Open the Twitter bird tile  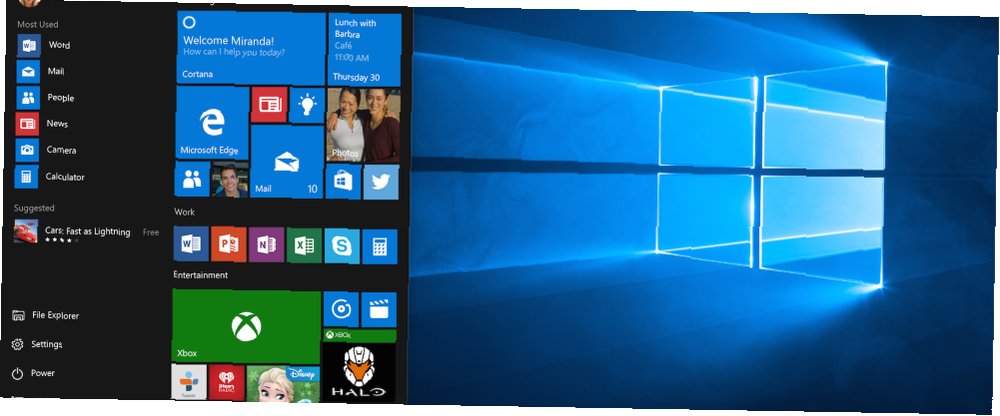click(381, 182)
